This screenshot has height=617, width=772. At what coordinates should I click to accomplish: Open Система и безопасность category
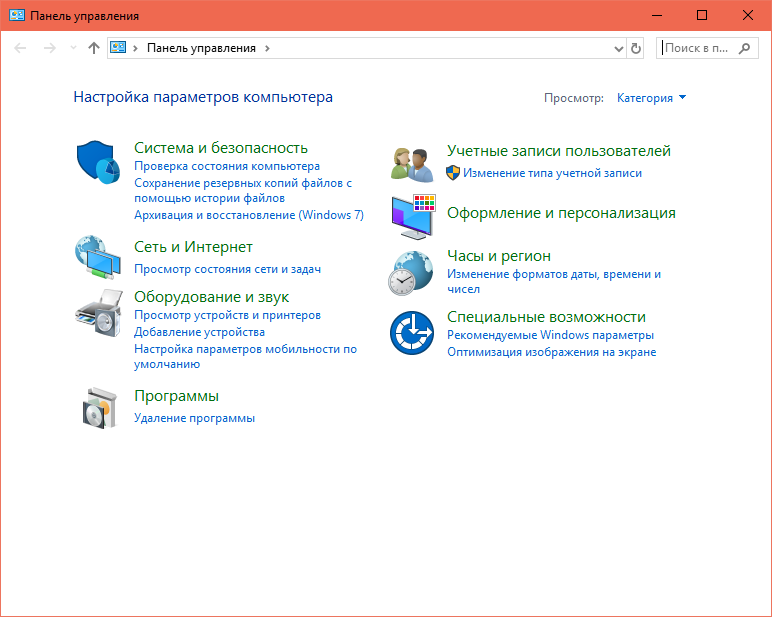pos(221,148)
